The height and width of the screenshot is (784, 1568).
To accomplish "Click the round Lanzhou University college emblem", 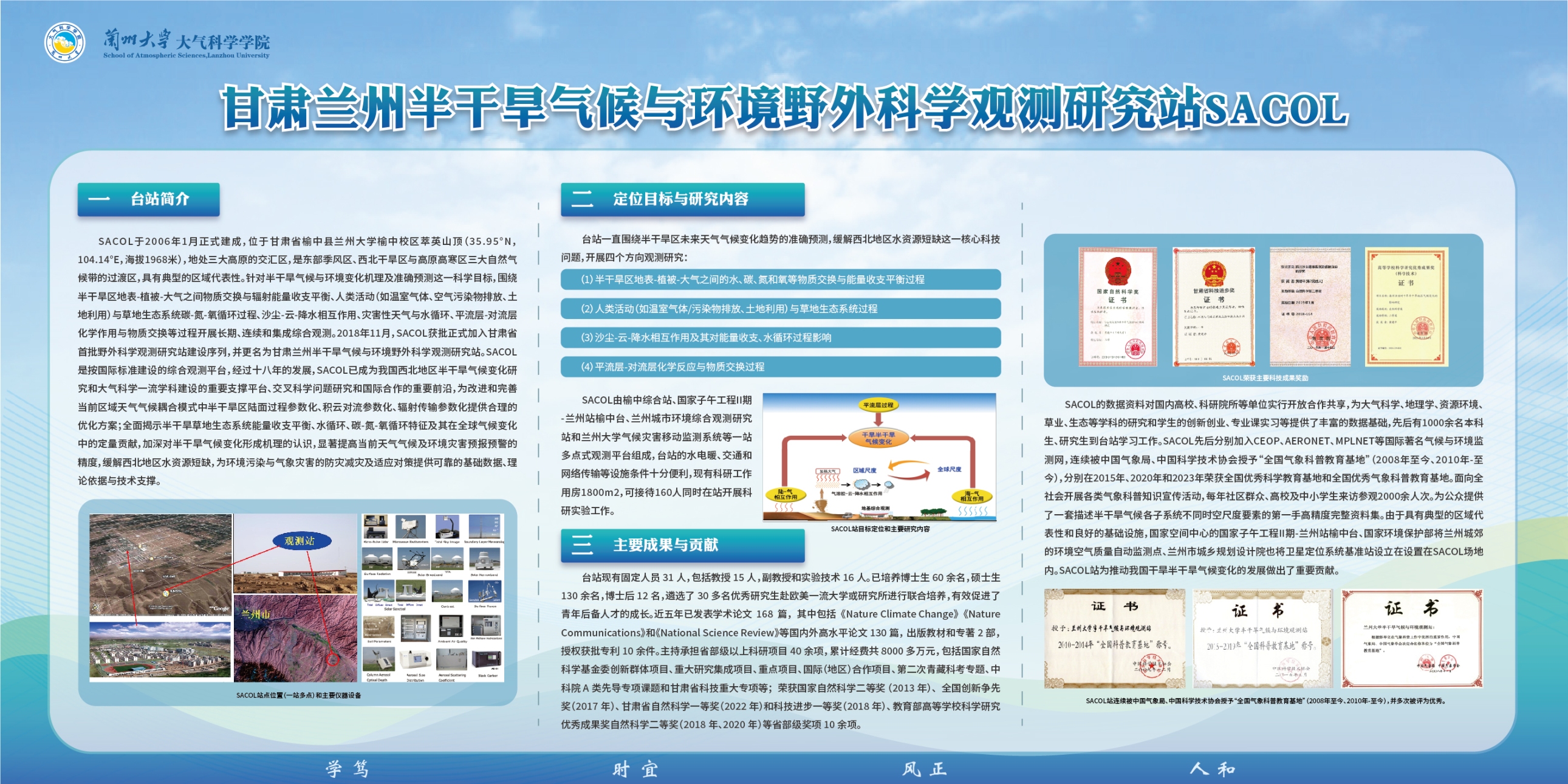I will pos(64,42).
